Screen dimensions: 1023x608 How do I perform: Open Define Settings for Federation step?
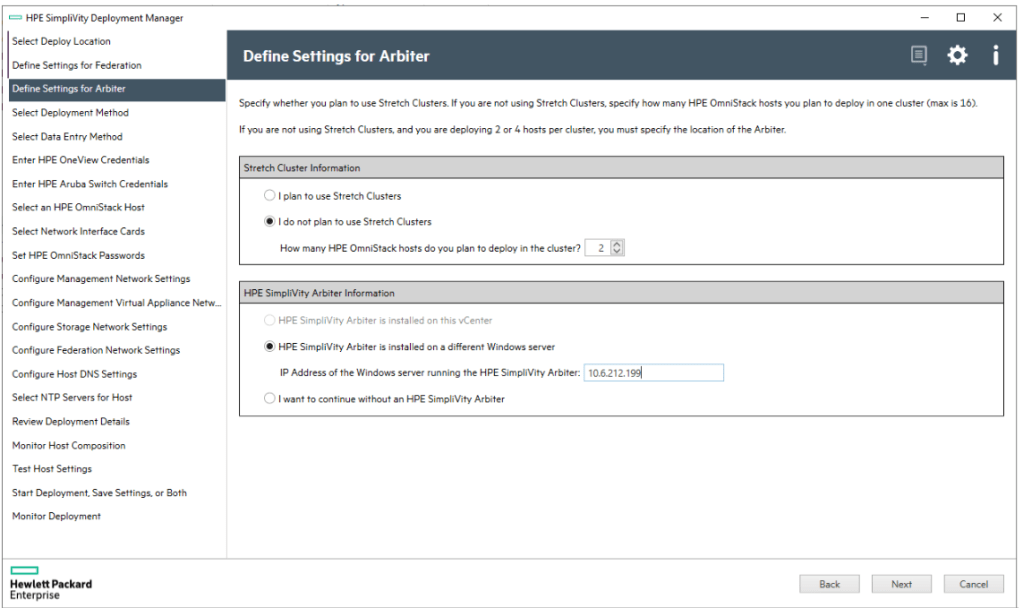[x=76, y=65]
